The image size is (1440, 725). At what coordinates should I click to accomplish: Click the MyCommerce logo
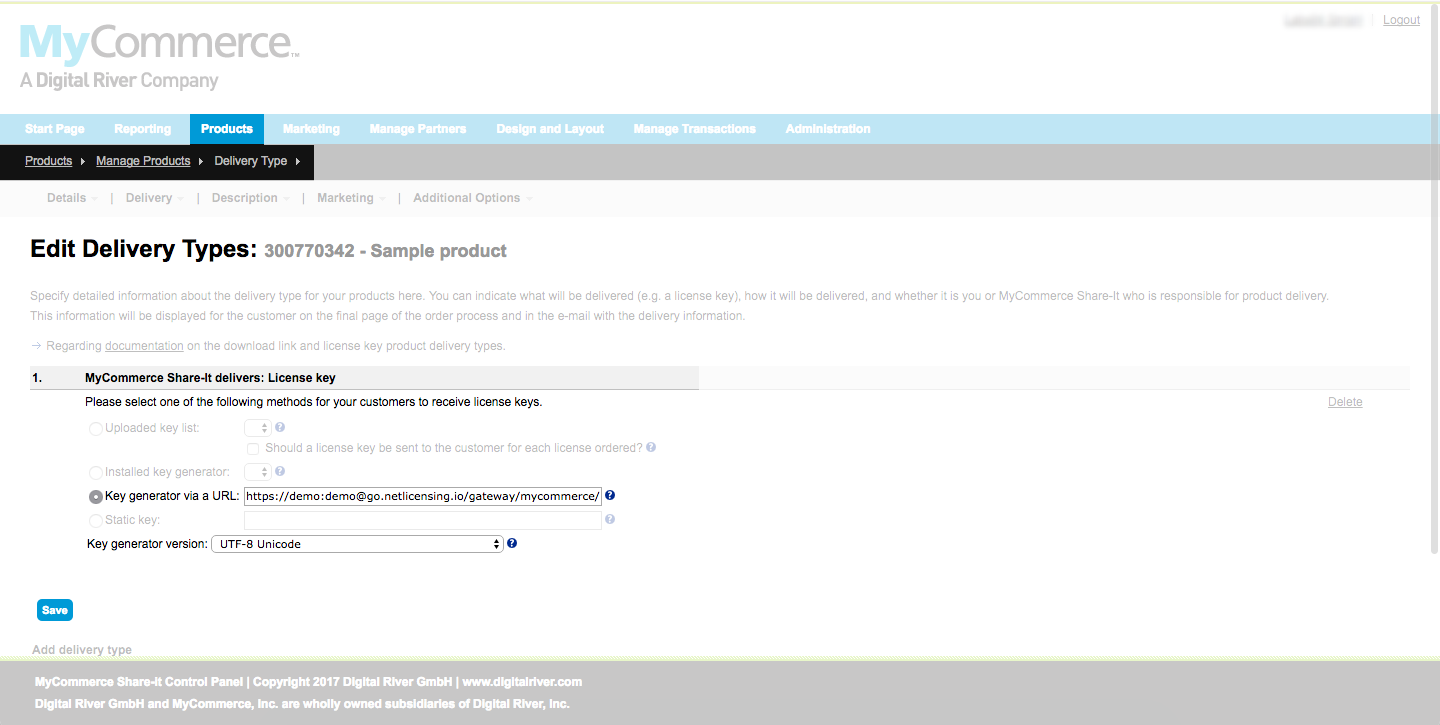tap(159, 57)
